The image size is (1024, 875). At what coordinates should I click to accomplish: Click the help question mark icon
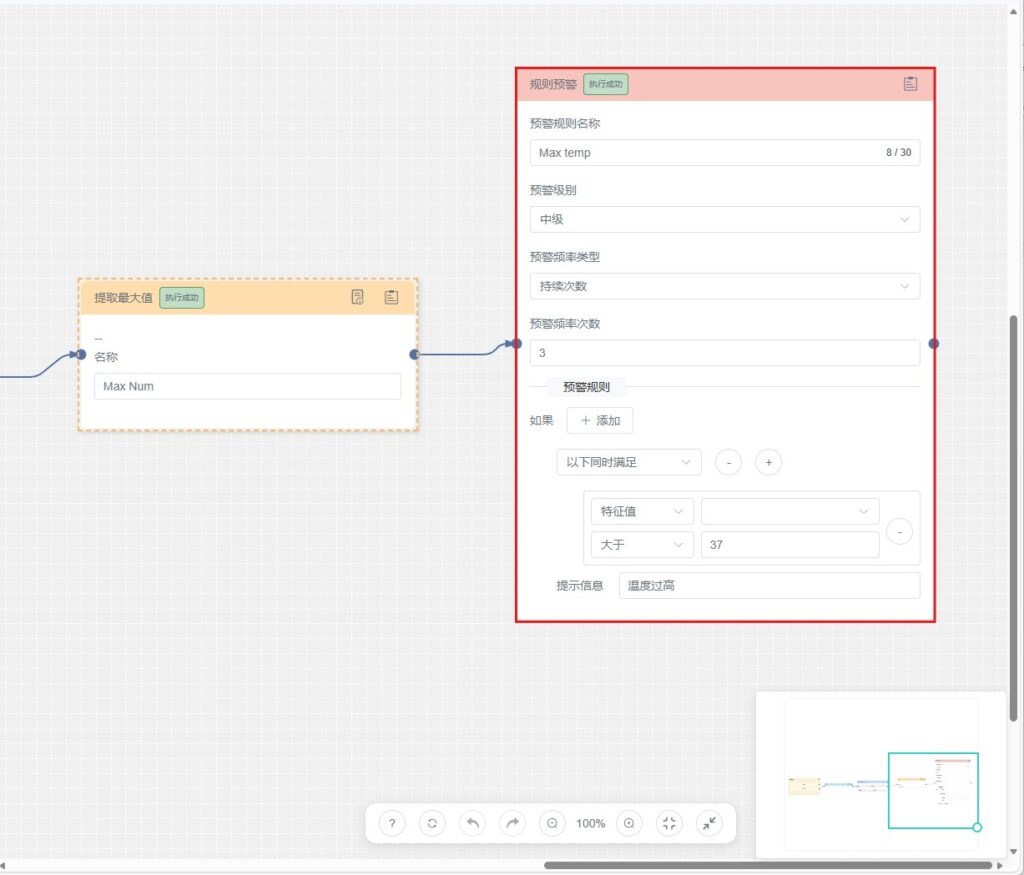392,823
